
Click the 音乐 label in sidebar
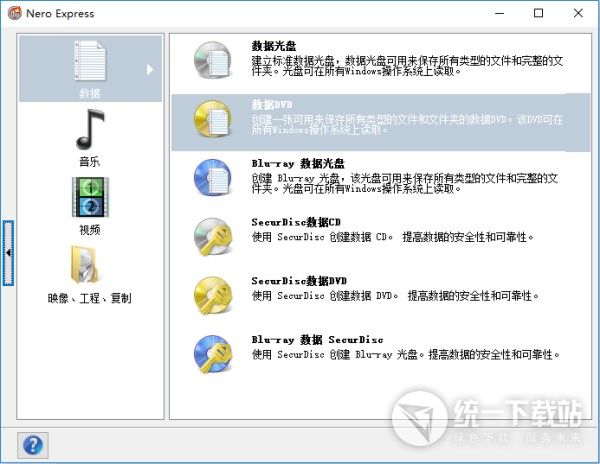point(89,162)
